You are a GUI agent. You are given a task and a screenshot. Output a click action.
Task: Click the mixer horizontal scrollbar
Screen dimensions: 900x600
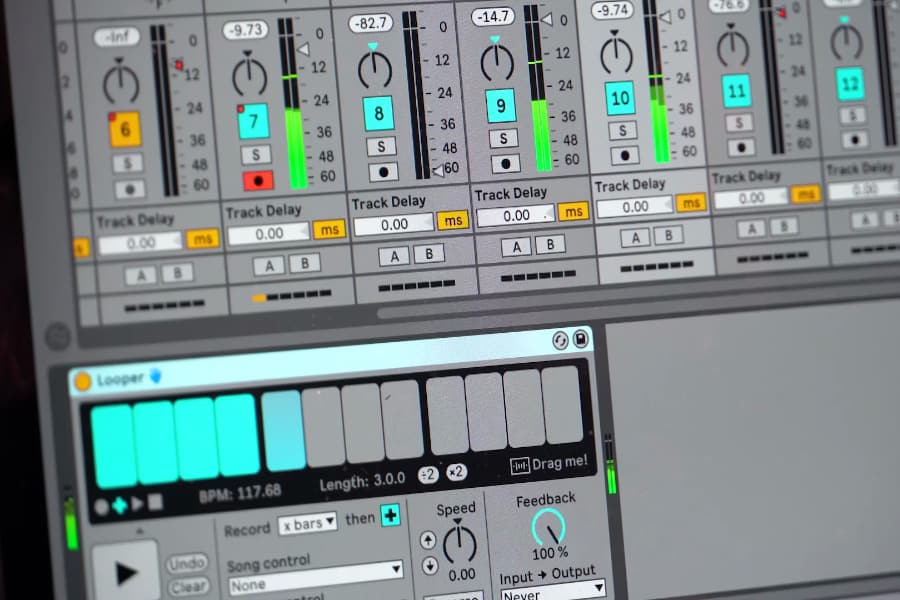click(637, 295)
